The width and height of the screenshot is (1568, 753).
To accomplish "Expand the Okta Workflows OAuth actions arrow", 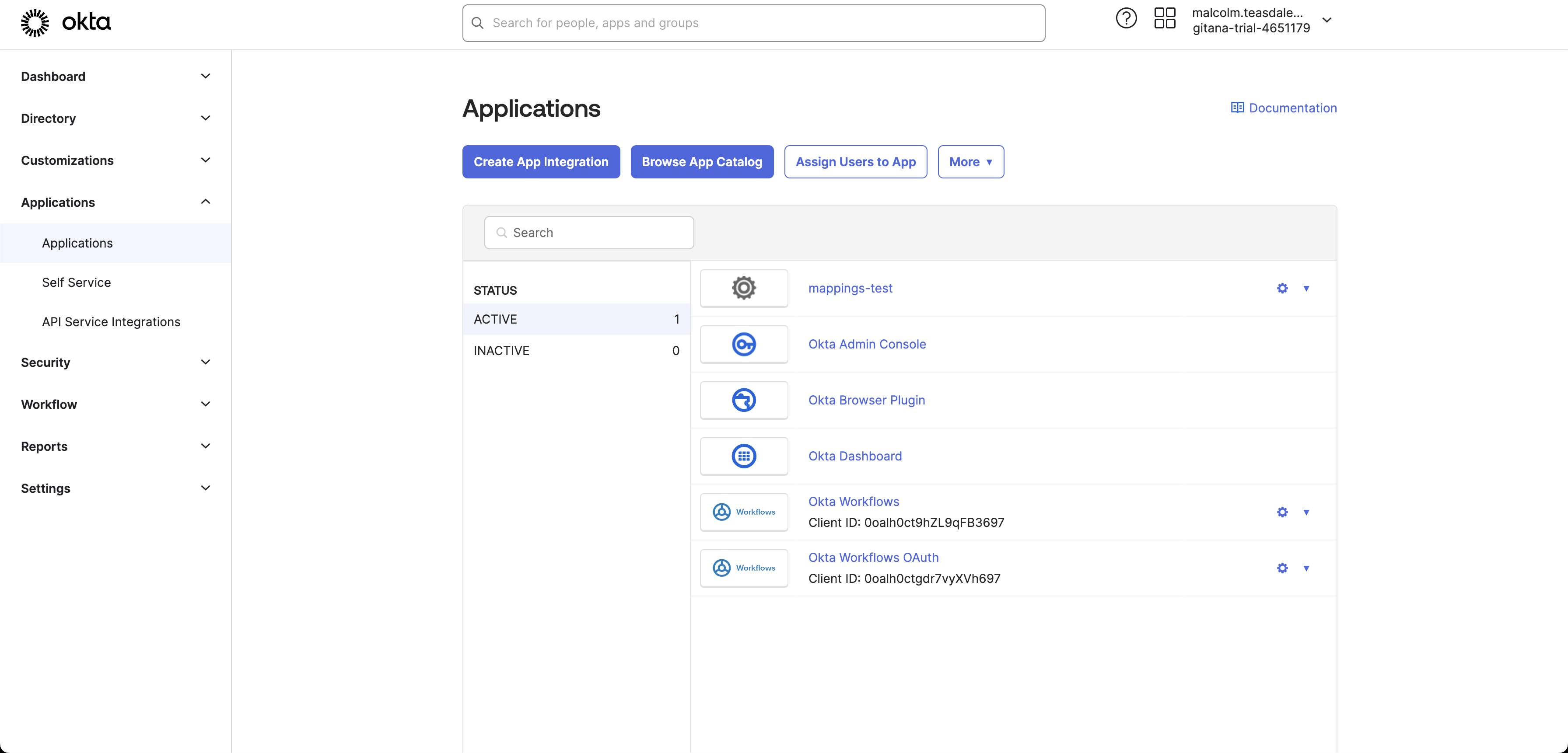I will (1306, 568).
